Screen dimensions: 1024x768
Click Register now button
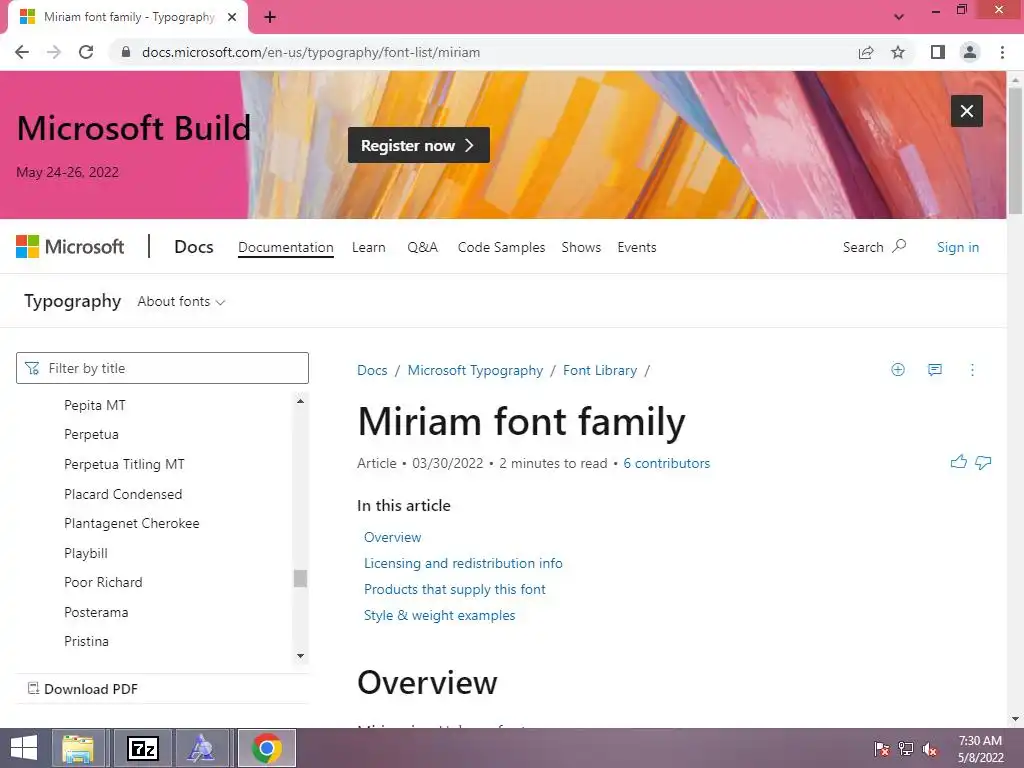point(419,145)
